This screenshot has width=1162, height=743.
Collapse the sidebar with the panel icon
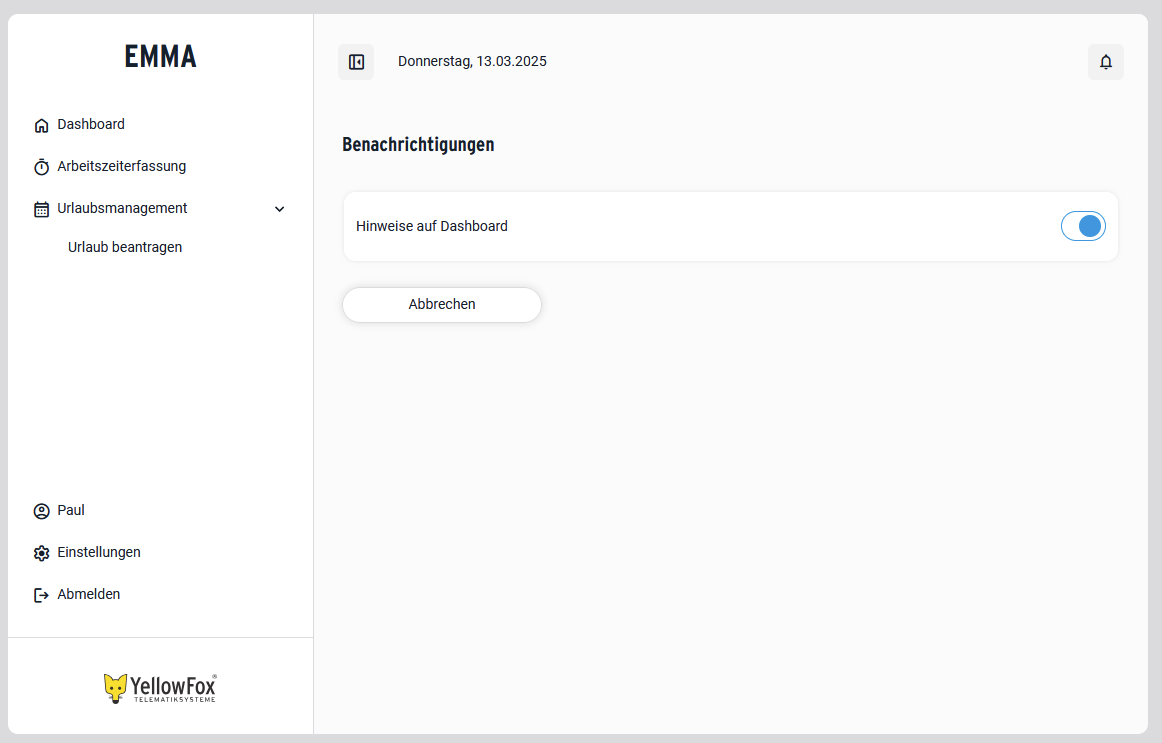coord(356,62)
